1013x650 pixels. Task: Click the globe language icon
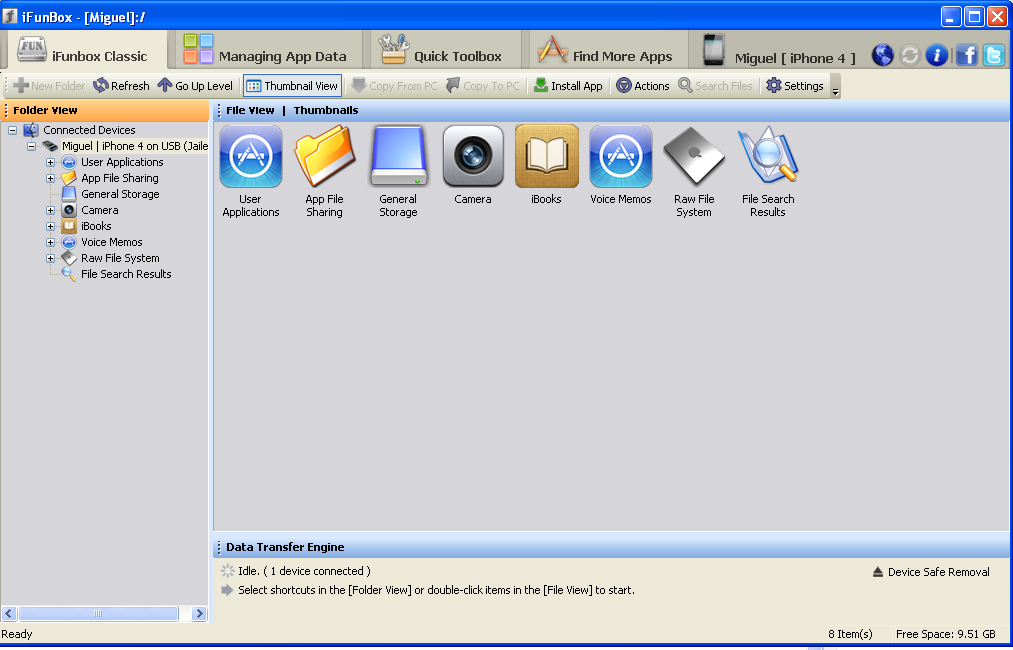click(x=882, y=55)
